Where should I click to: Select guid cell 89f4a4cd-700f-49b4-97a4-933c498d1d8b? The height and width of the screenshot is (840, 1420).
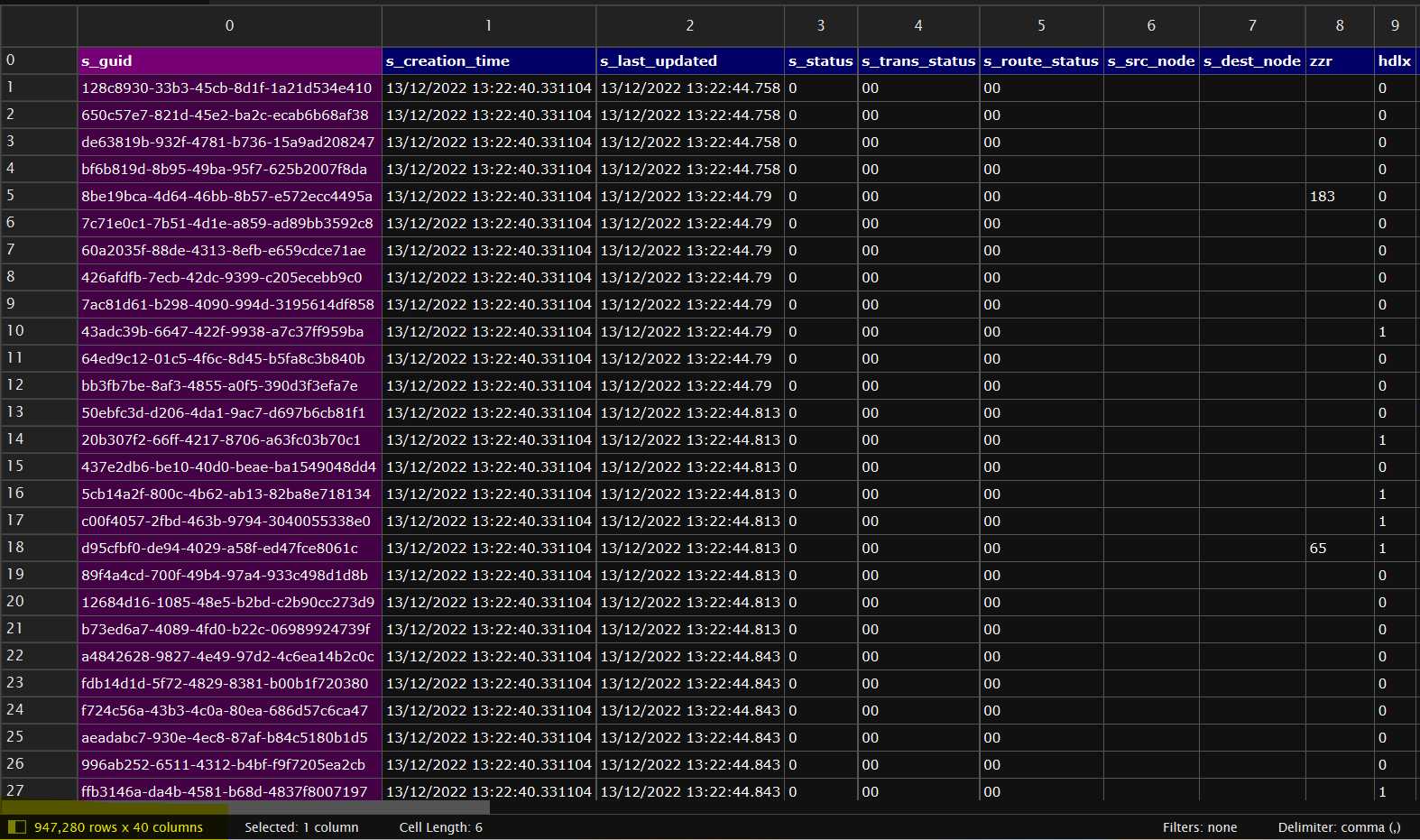click(x=229, y=575)
